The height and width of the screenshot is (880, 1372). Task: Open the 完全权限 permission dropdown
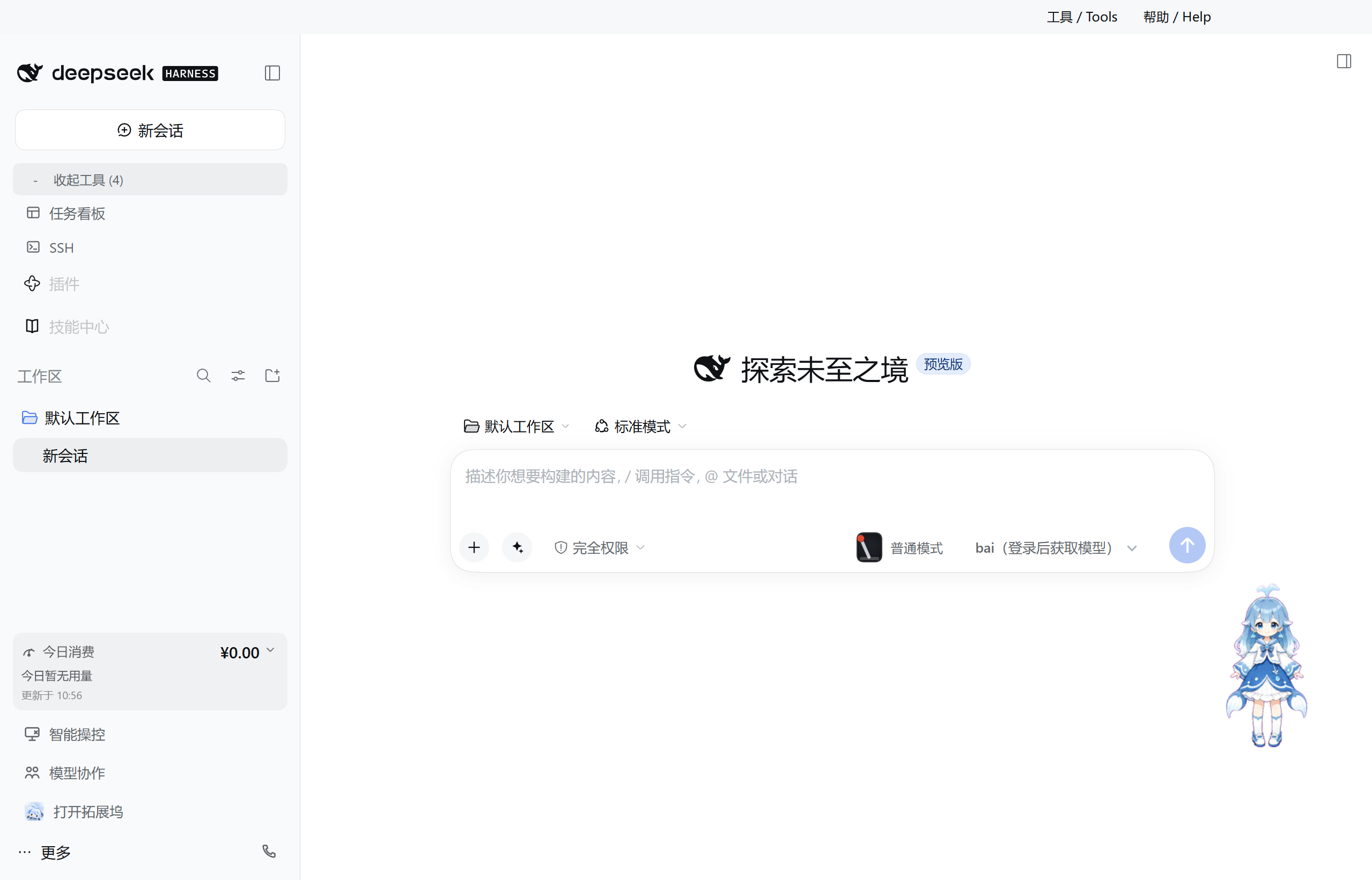600,548
